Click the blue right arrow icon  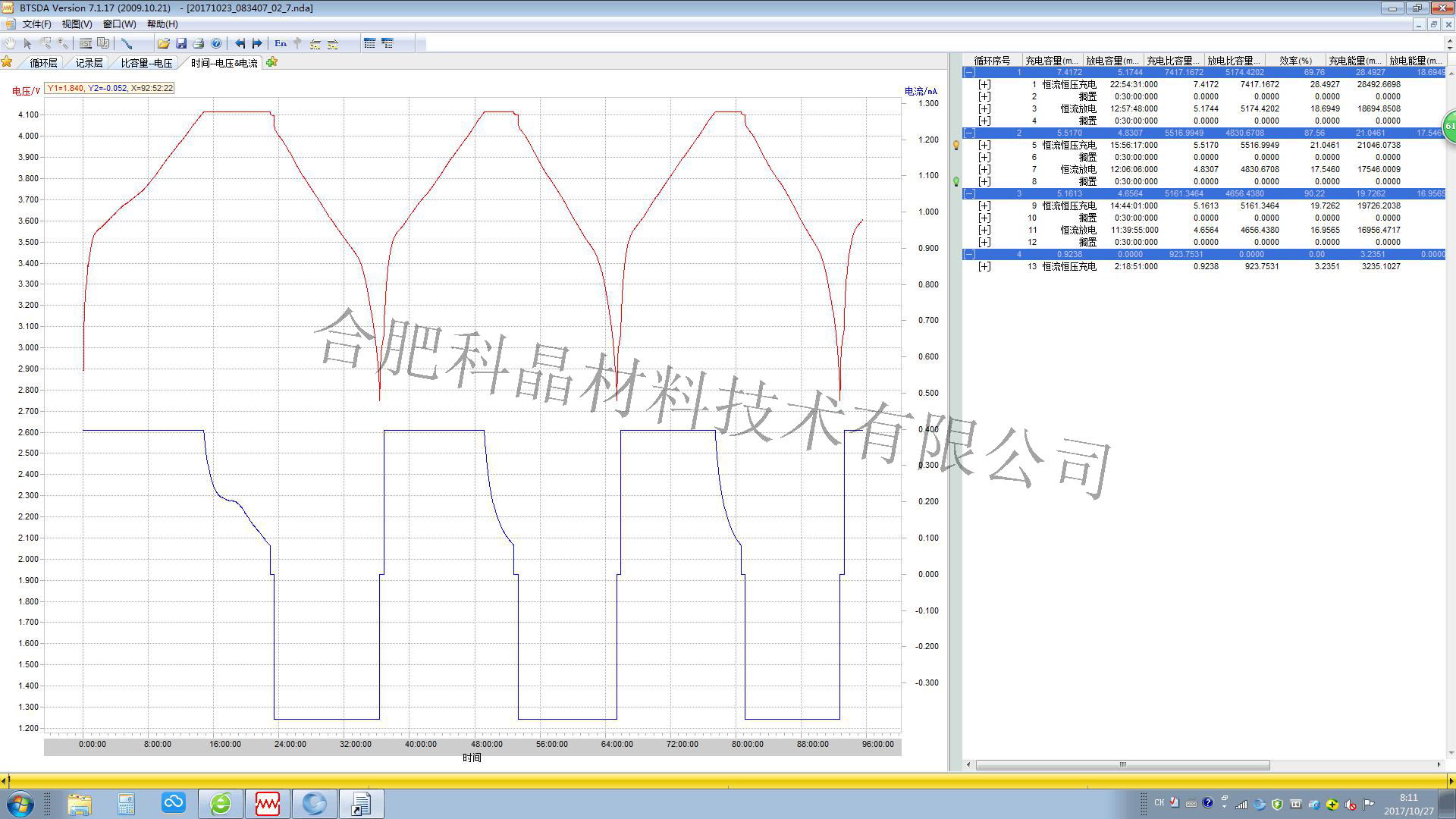257,43
